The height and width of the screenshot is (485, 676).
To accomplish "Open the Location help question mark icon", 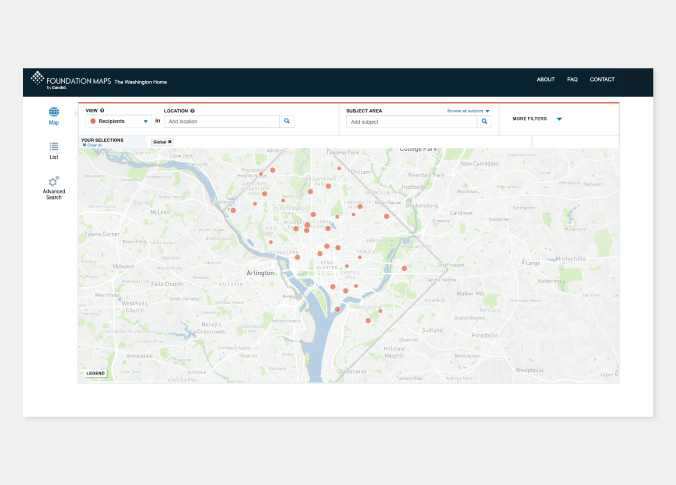I will pos(192,110).
